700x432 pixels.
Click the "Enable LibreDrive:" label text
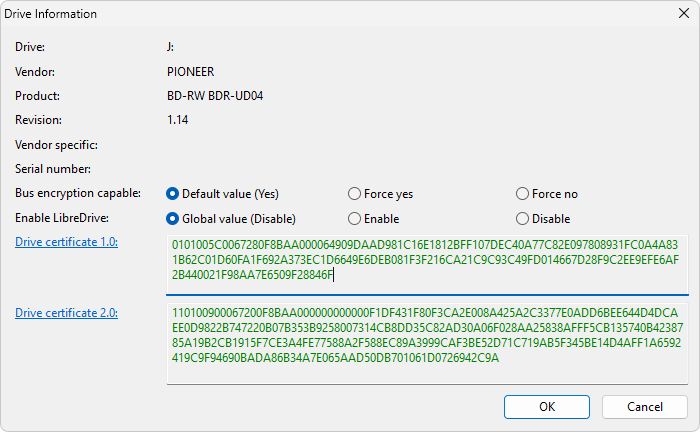62,219
